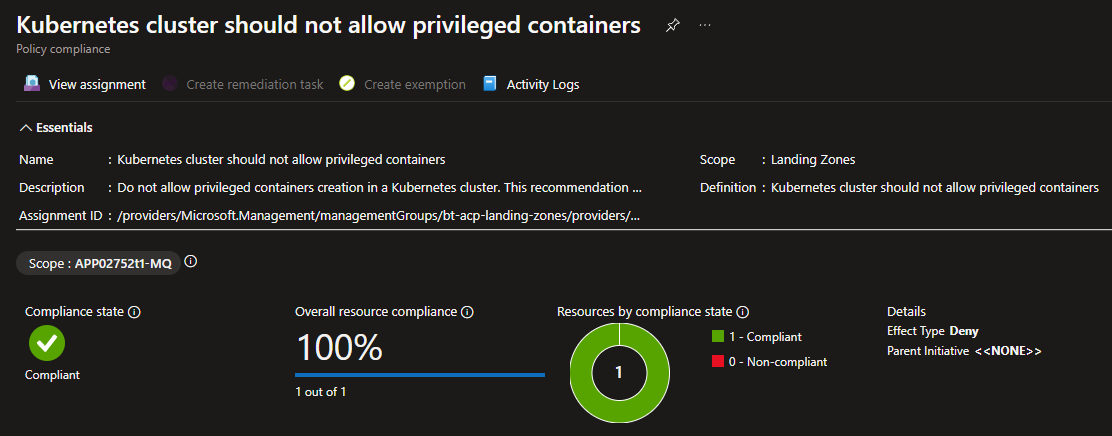Open Activity Logs

tap(531, 84)
